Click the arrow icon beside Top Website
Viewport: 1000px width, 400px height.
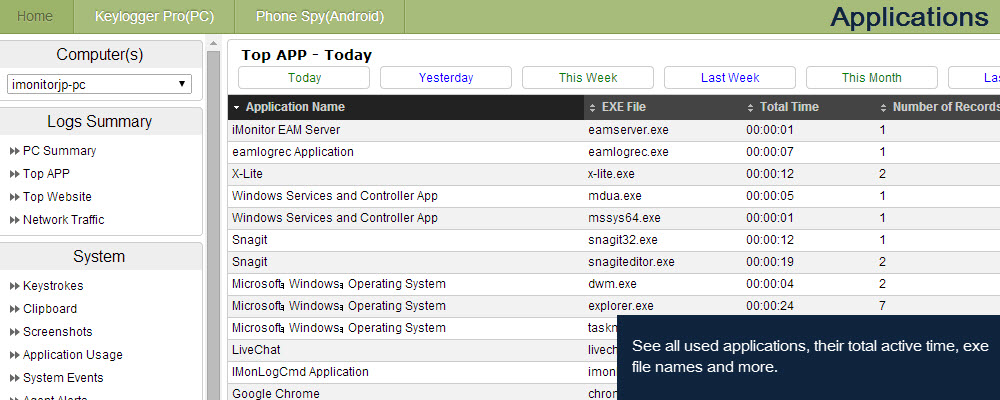[x=15, y=197]
